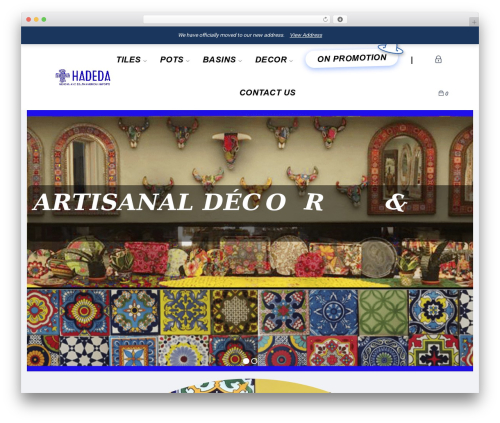Open the POTS menu

click(171, 60)
